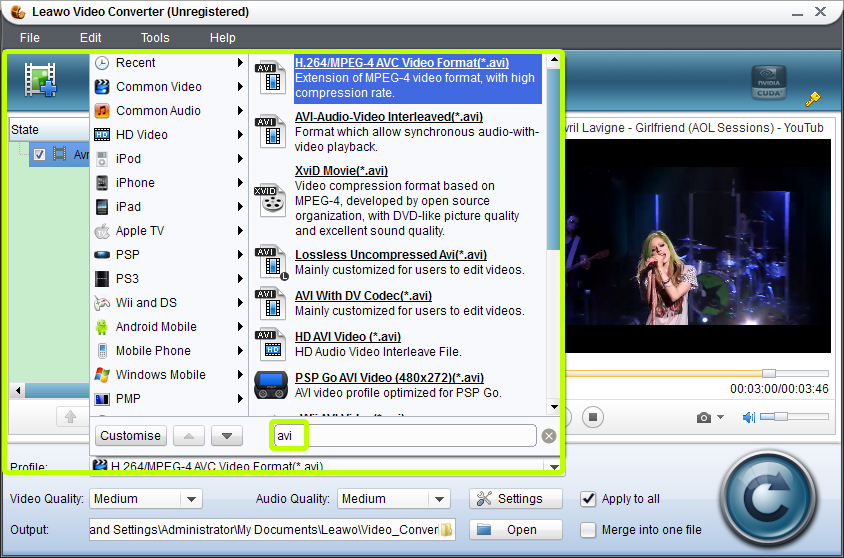844x558 pixels.
Task: Enable Merge into one file checkbox
Action: (588, 530)
